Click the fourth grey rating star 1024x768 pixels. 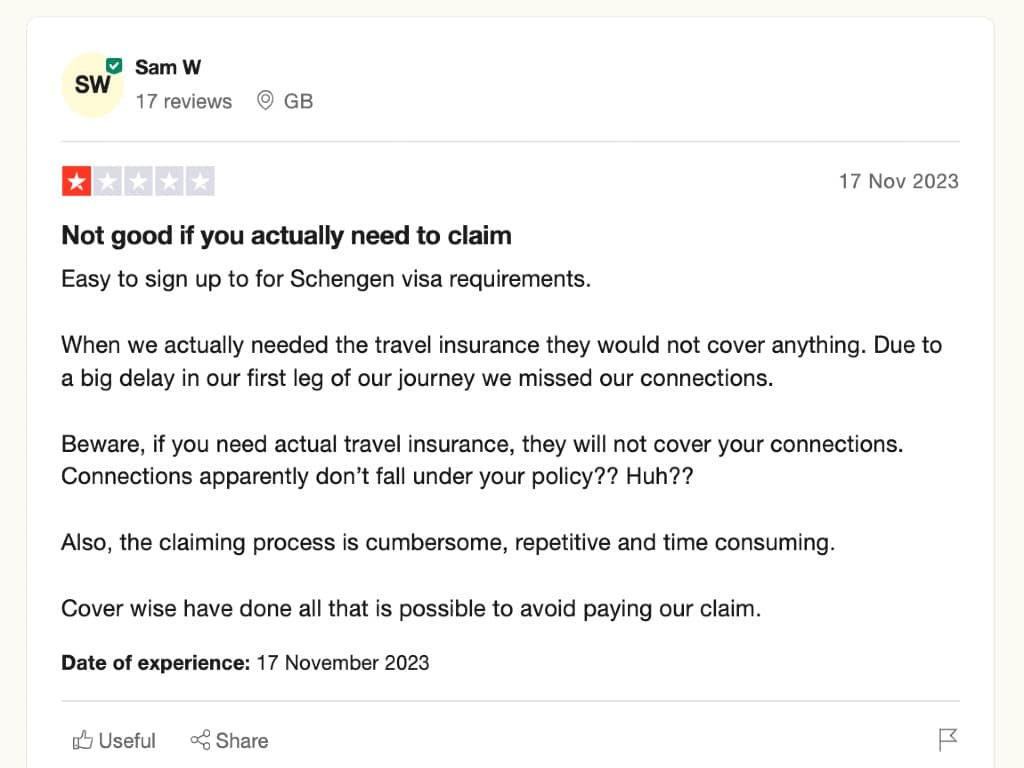coord(169,182)
